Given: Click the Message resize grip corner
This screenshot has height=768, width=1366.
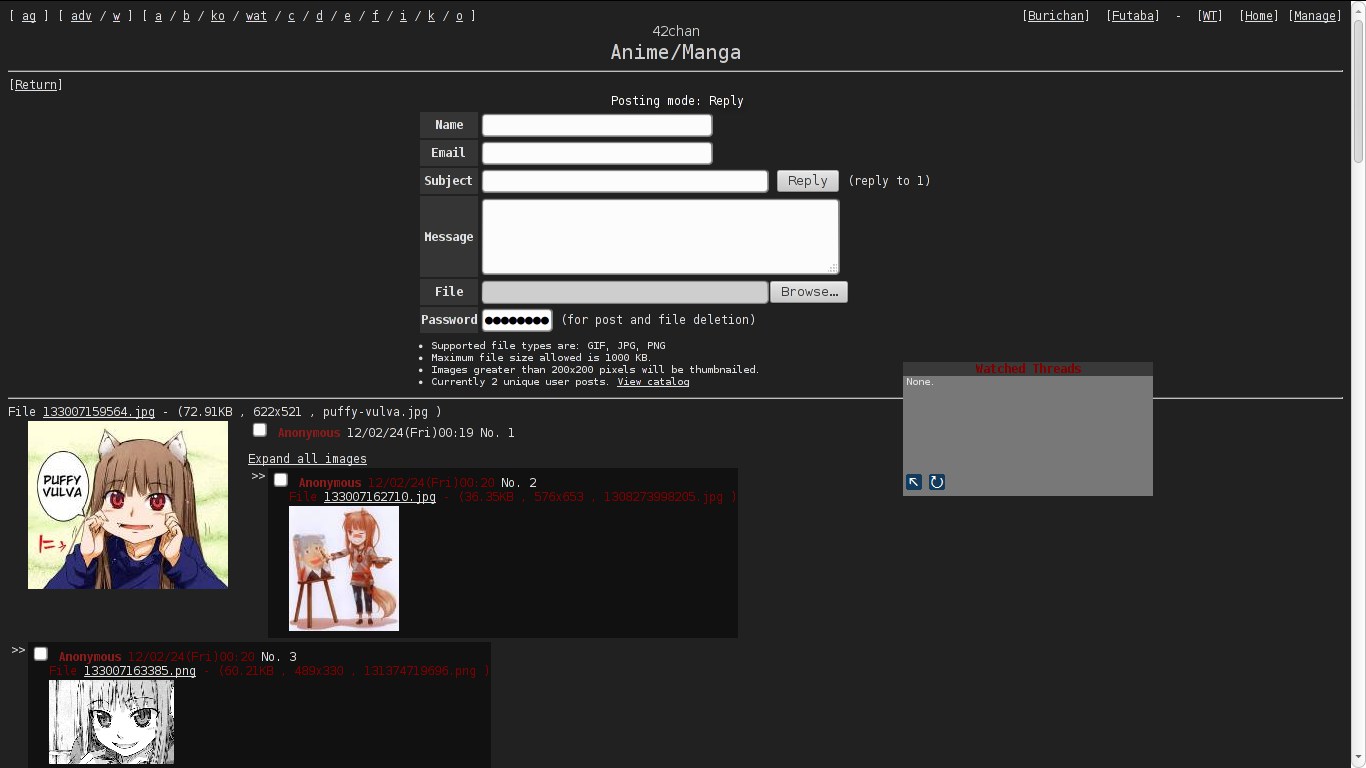Looking at the screenshot, I should (832, 268).
